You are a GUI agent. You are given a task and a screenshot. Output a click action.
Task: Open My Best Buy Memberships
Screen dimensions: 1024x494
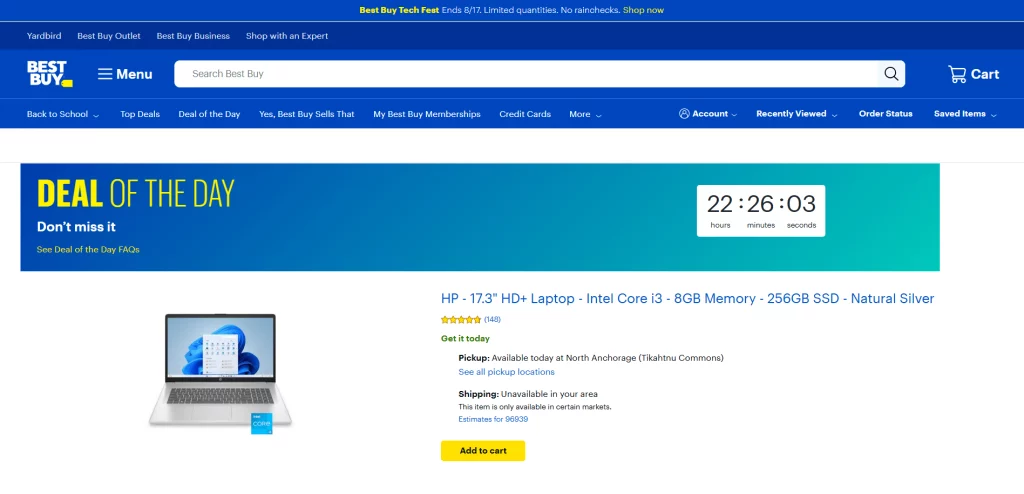[x=427, y=114]
